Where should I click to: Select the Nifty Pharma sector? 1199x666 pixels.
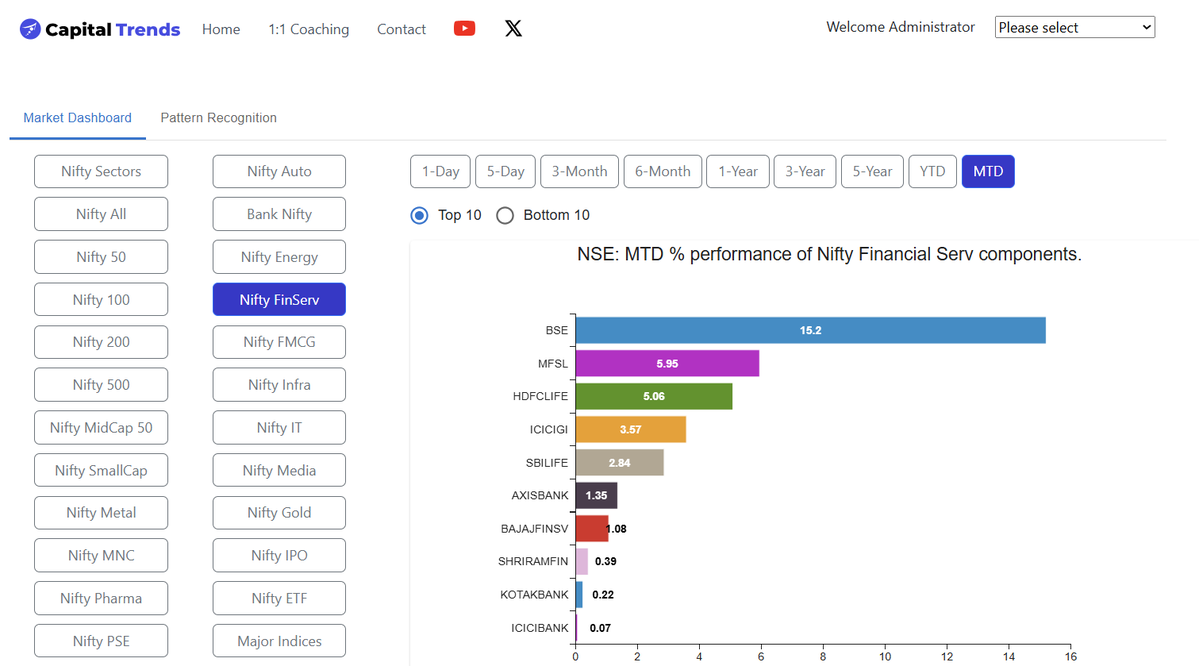coord(101,598)
